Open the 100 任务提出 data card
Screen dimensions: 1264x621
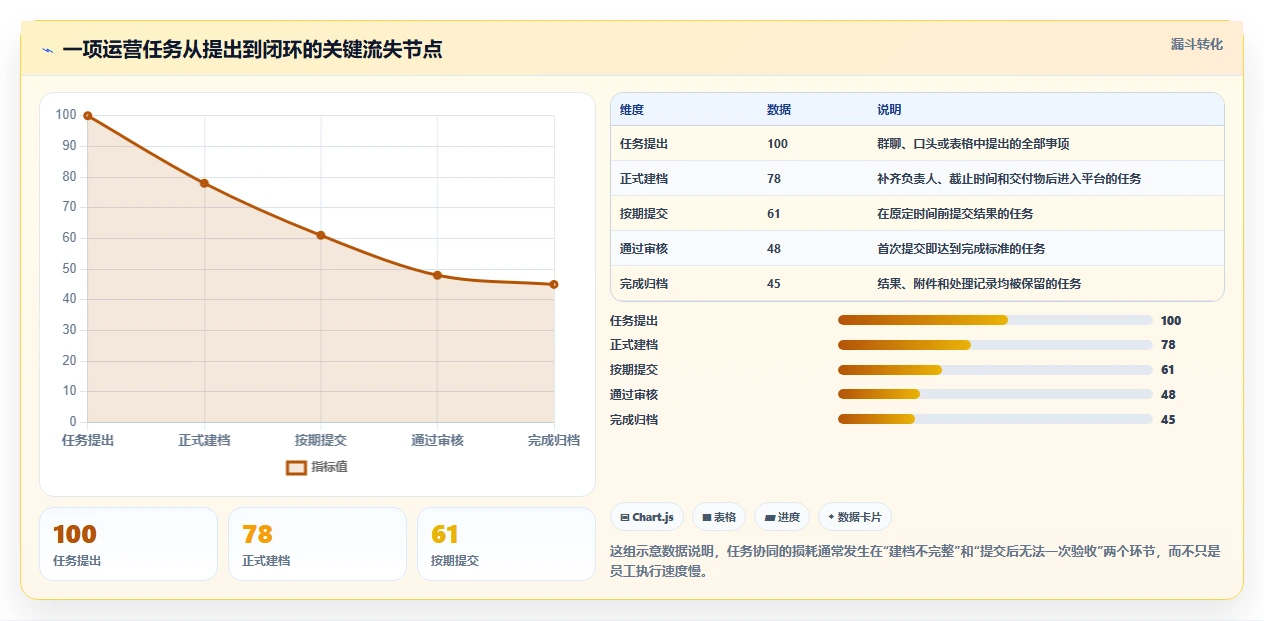[128, 544]
